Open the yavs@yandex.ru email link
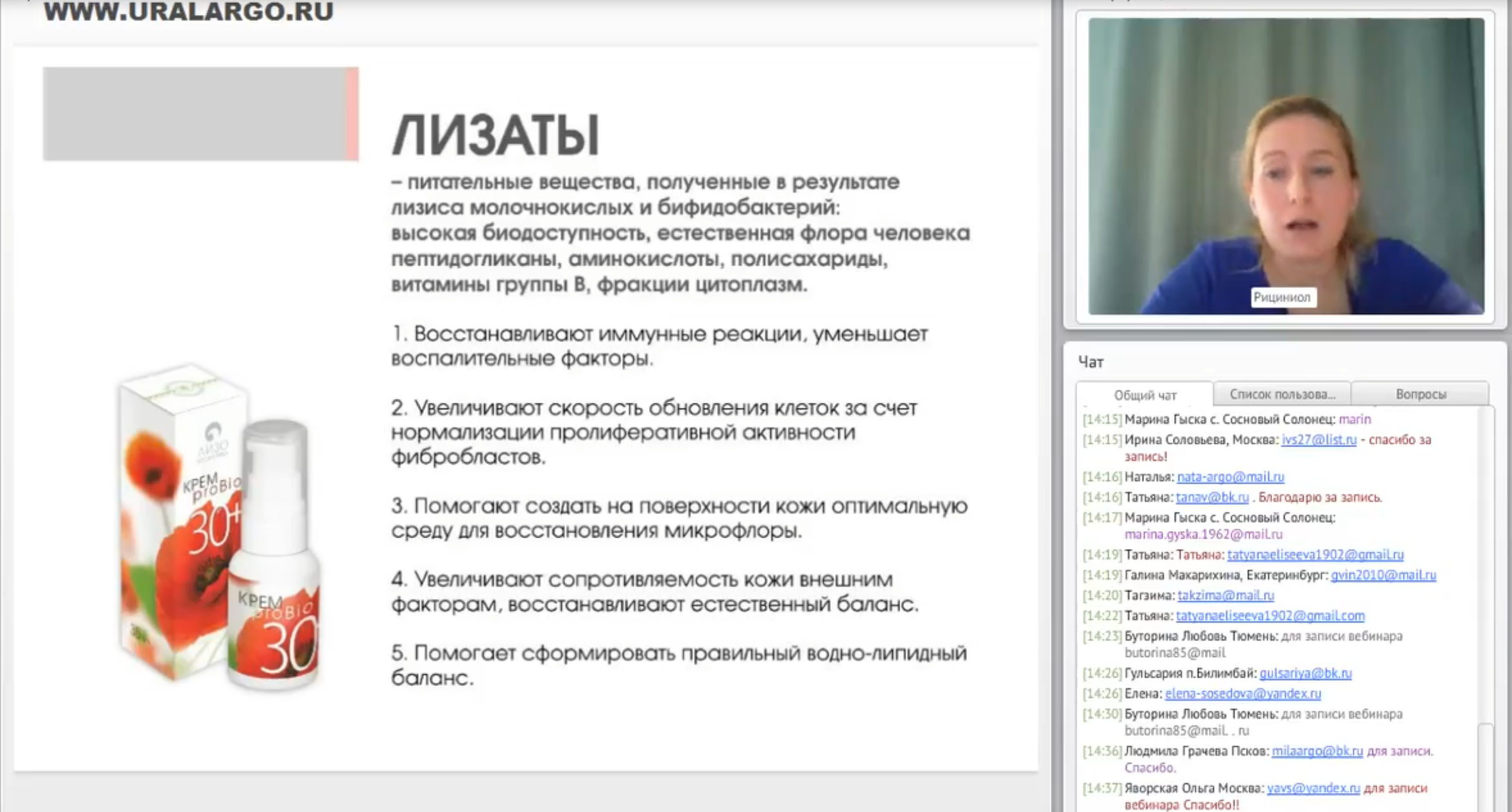Screen dimensions: 1512x812 click(1313, 788)
